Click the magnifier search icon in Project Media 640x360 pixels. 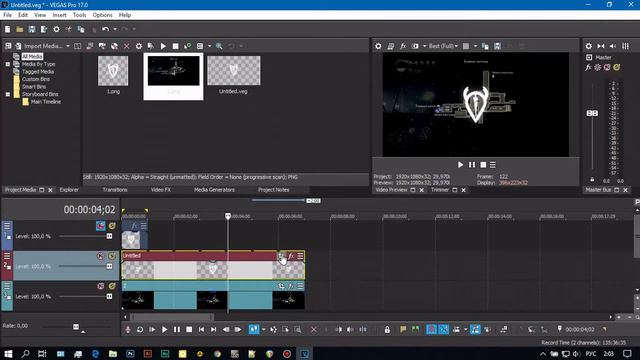(x=219, y=46)
